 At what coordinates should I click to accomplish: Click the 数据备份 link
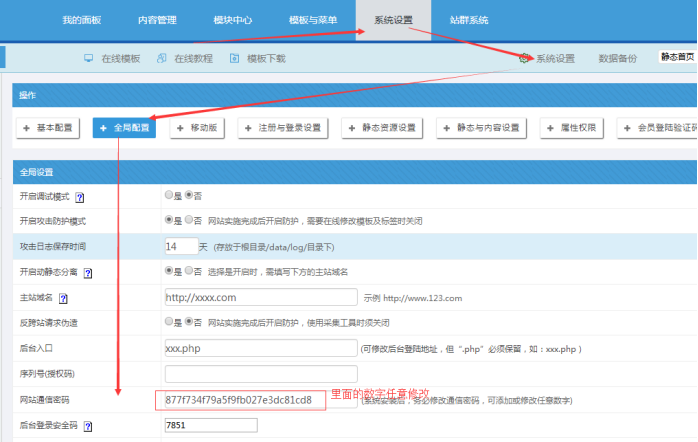coord(617,59)
